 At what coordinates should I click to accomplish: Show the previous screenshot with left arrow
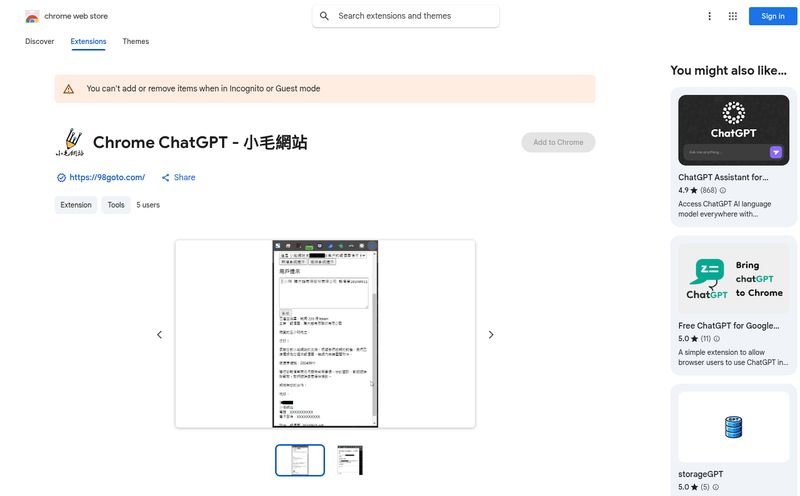pyautogui.click(x=159, y=335)
